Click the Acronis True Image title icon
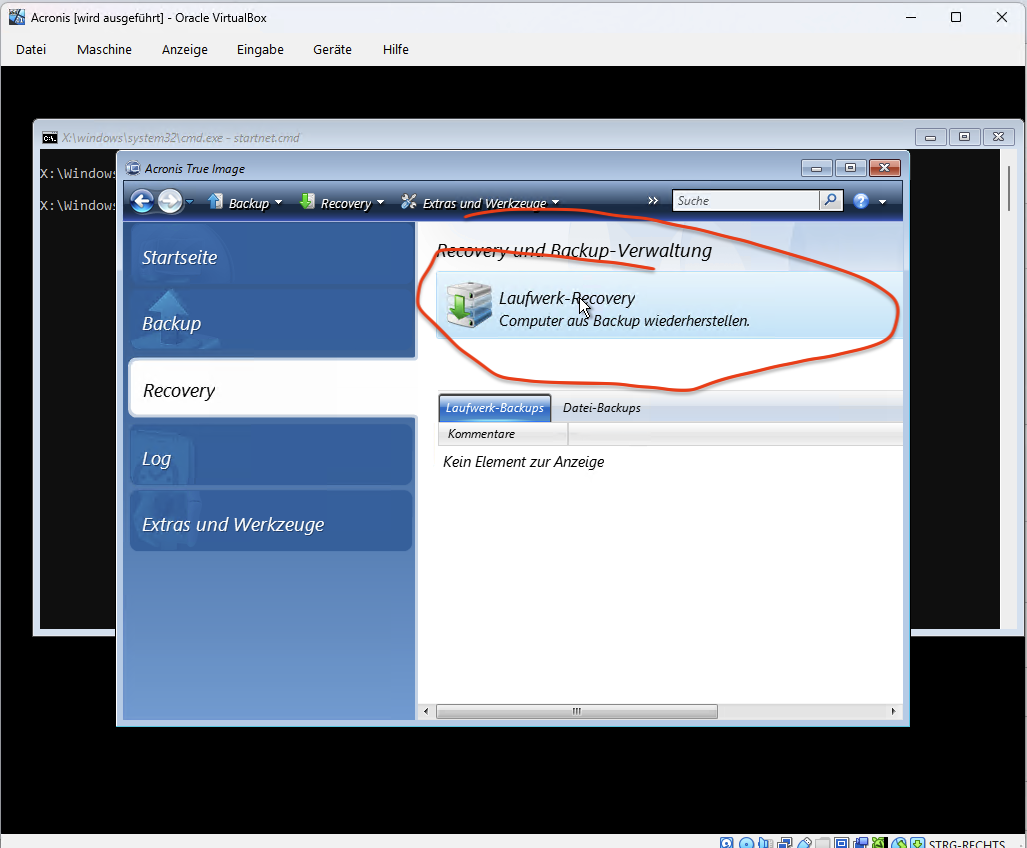This screenshot has width=1027, height=848. [133, 168]
